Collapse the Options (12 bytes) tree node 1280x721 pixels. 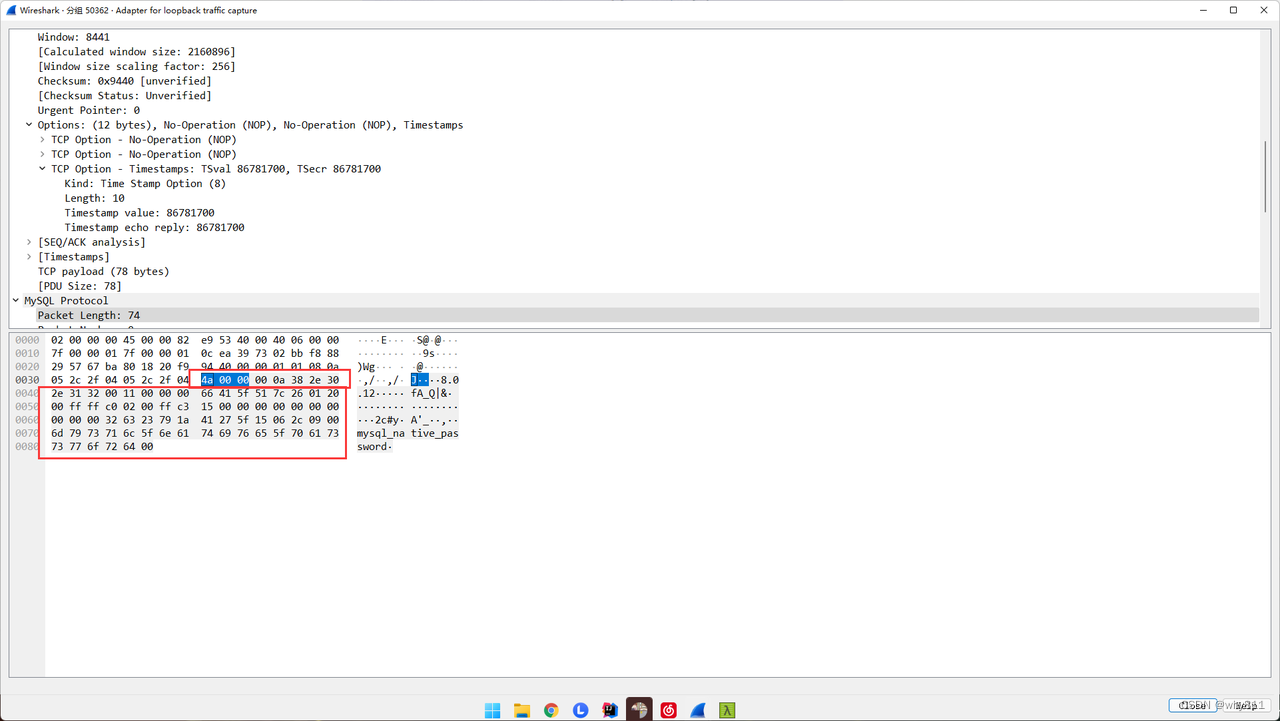tap(29, 125)
